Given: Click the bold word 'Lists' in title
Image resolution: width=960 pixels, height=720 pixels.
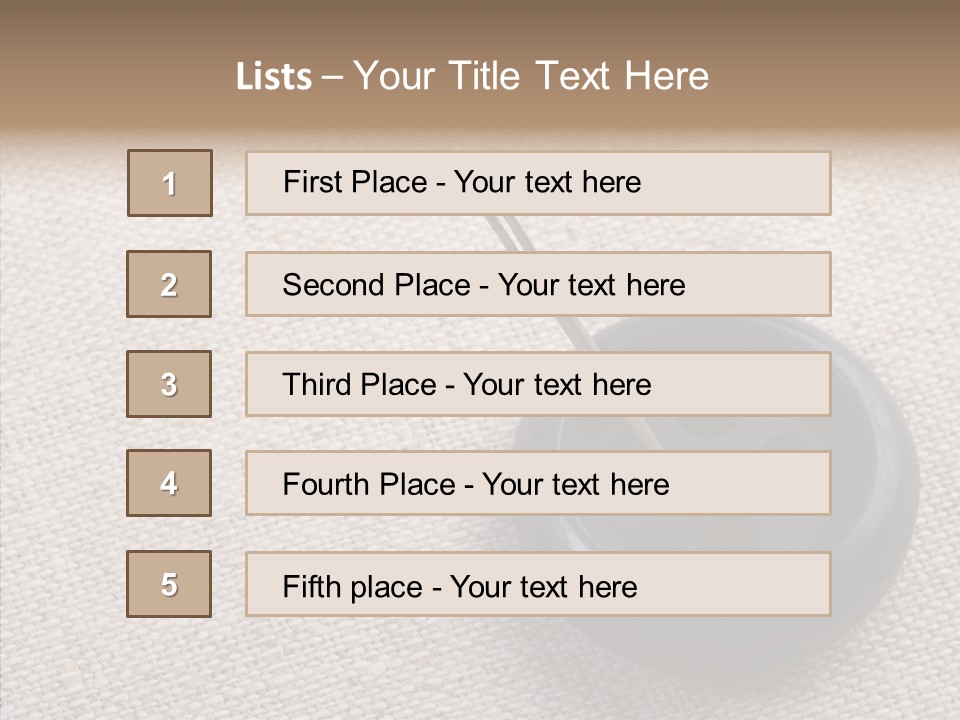Looking at the screenshot, I should 274,77.
